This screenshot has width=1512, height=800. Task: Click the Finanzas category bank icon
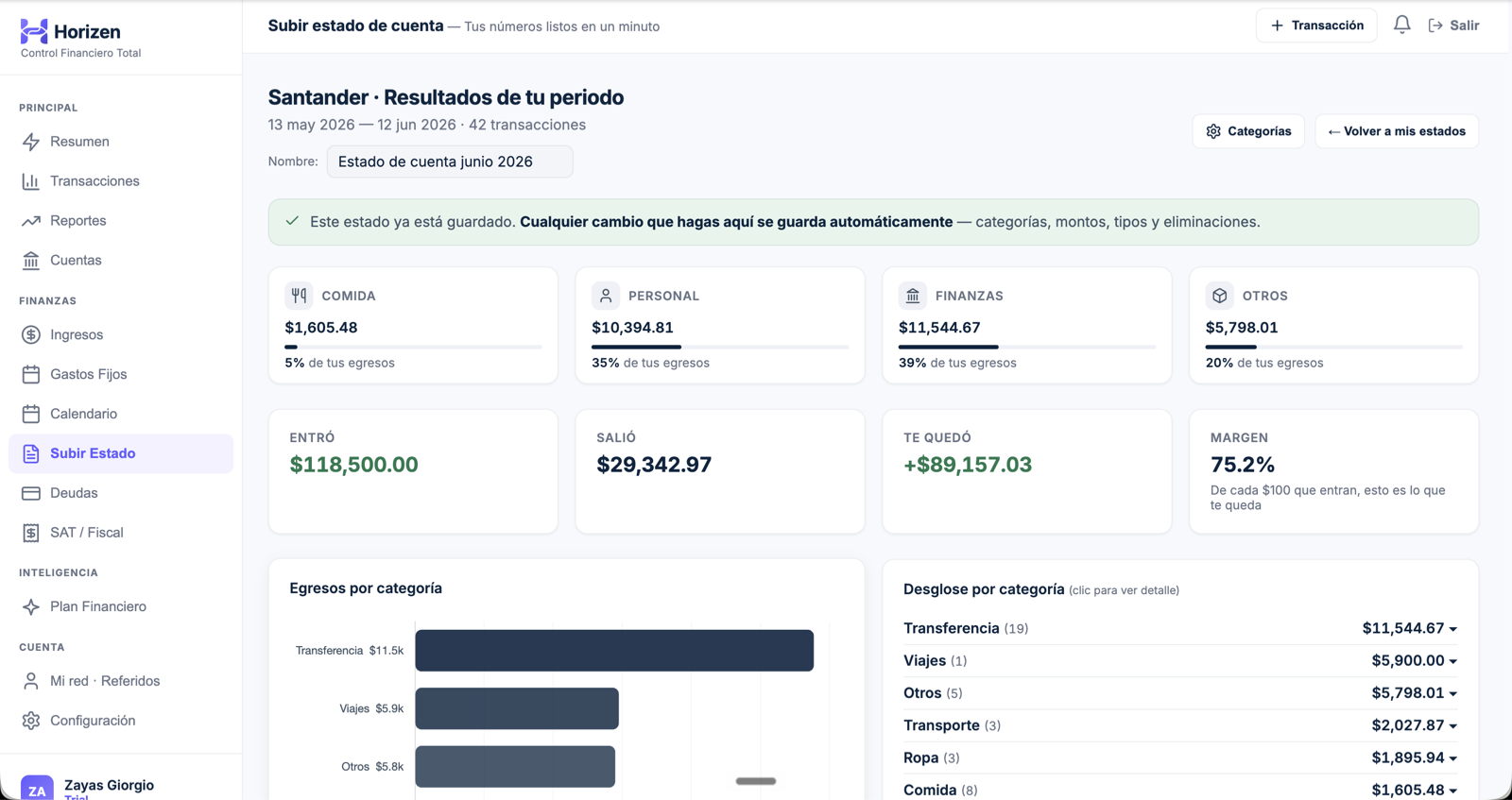point(913,296)
